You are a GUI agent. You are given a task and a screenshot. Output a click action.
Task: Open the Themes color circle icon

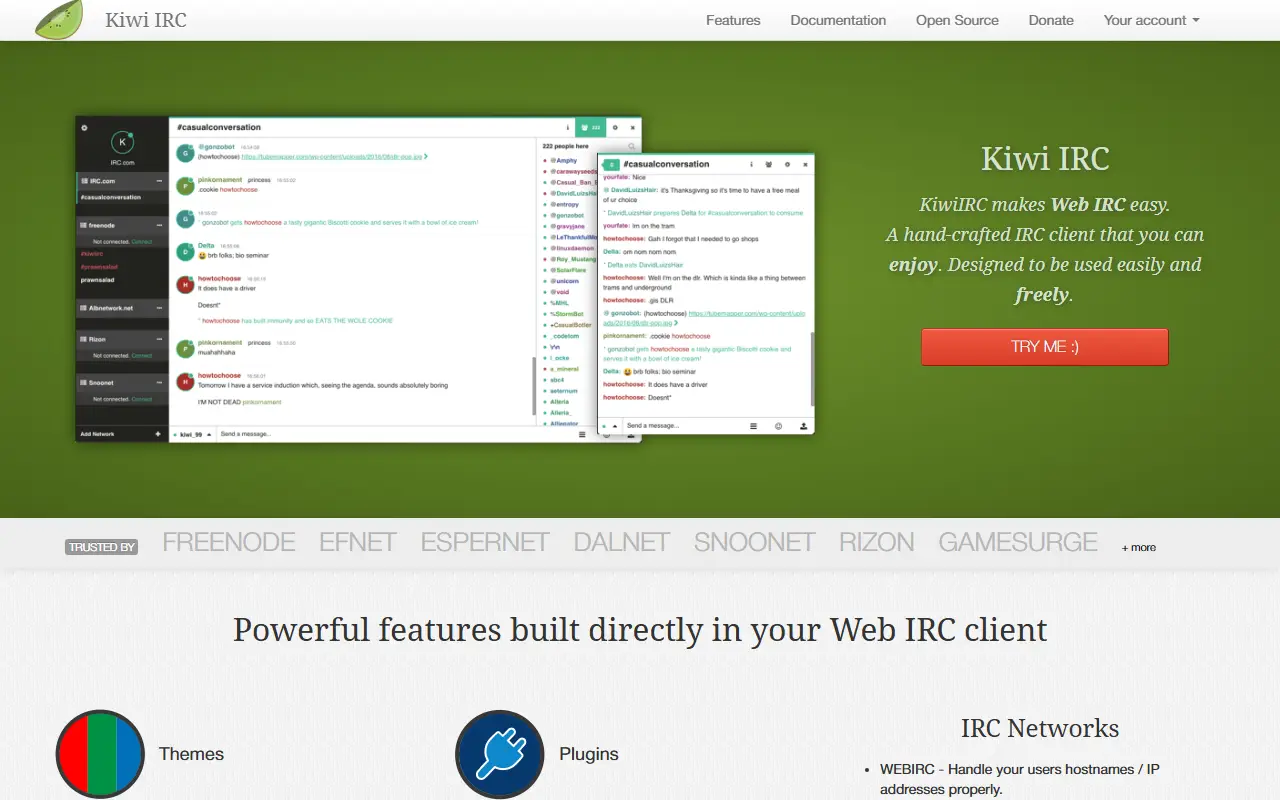[100, 754]
